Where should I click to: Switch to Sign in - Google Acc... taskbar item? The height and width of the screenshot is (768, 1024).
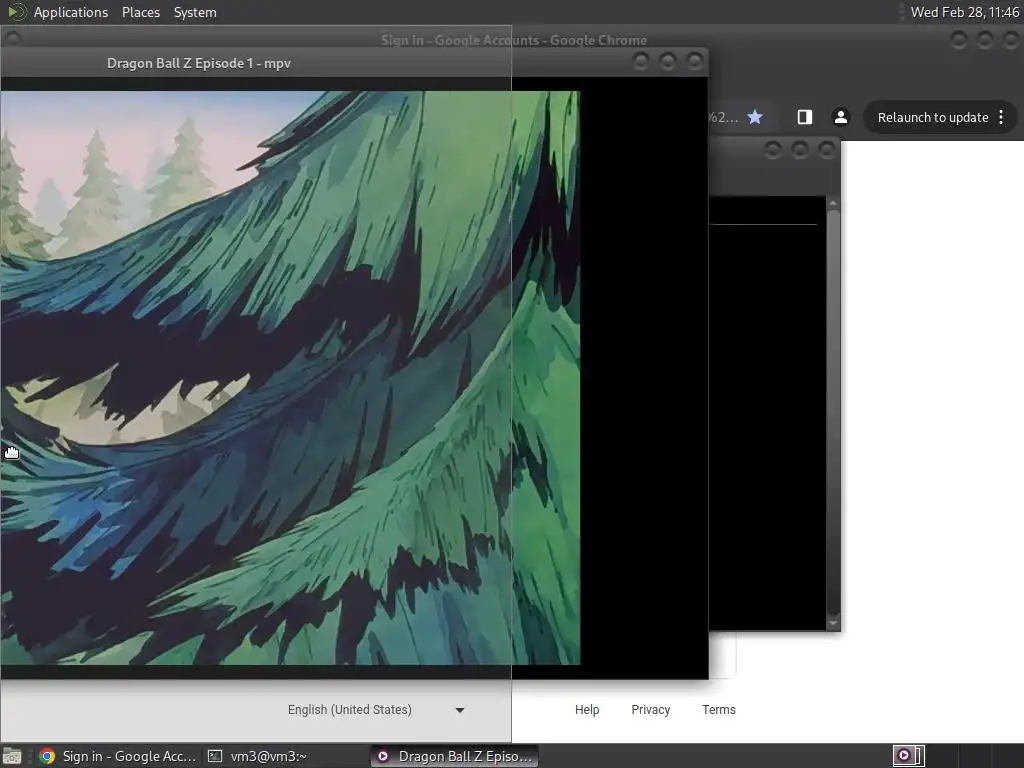tap(118, 756)
